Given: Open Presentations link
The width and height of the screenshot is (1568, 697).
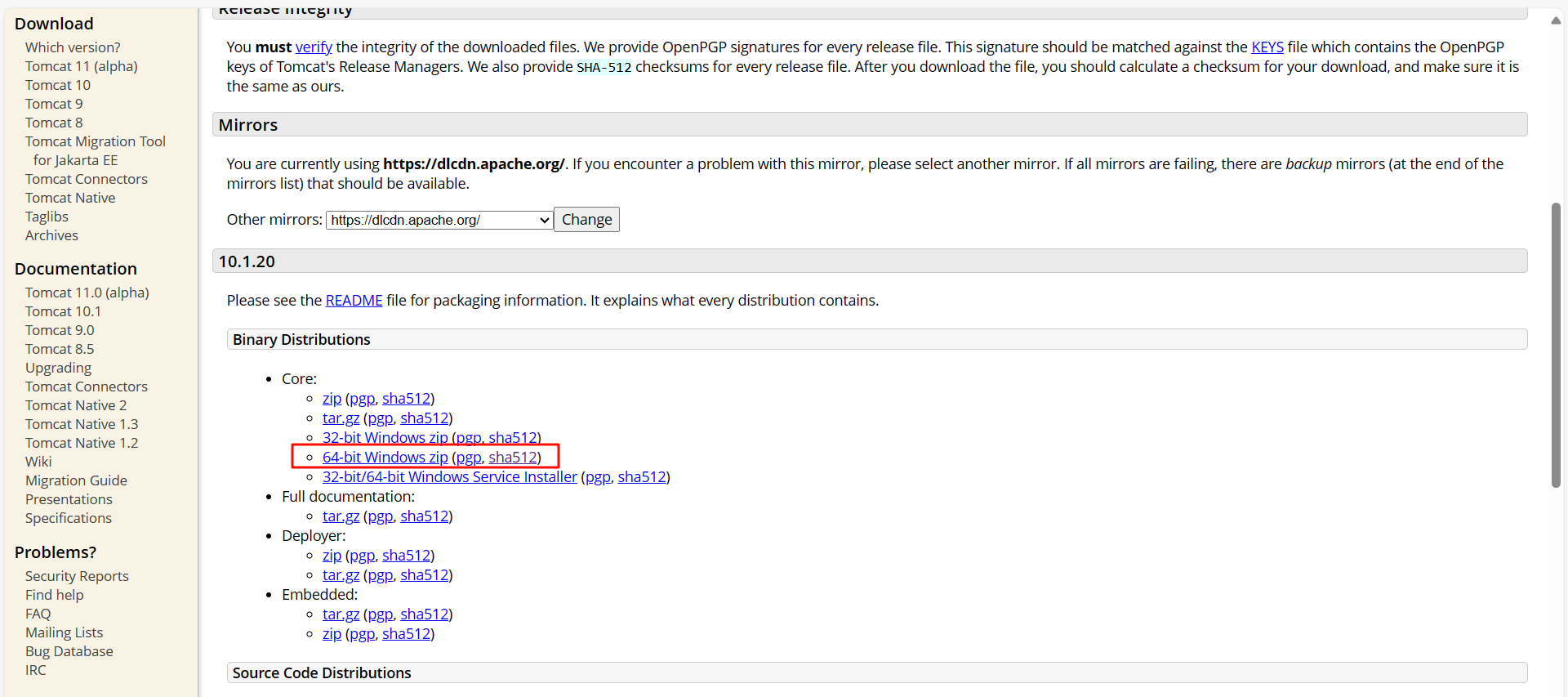Looking at the screenshot, I should point(69,499).
